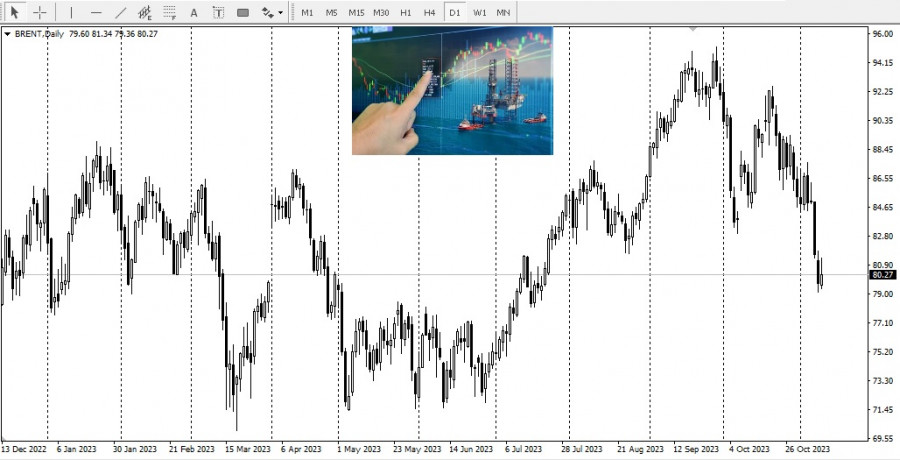Switch to M30 timeframe
The height and width of the screenshot is (460, 900).
coord(381,12)
